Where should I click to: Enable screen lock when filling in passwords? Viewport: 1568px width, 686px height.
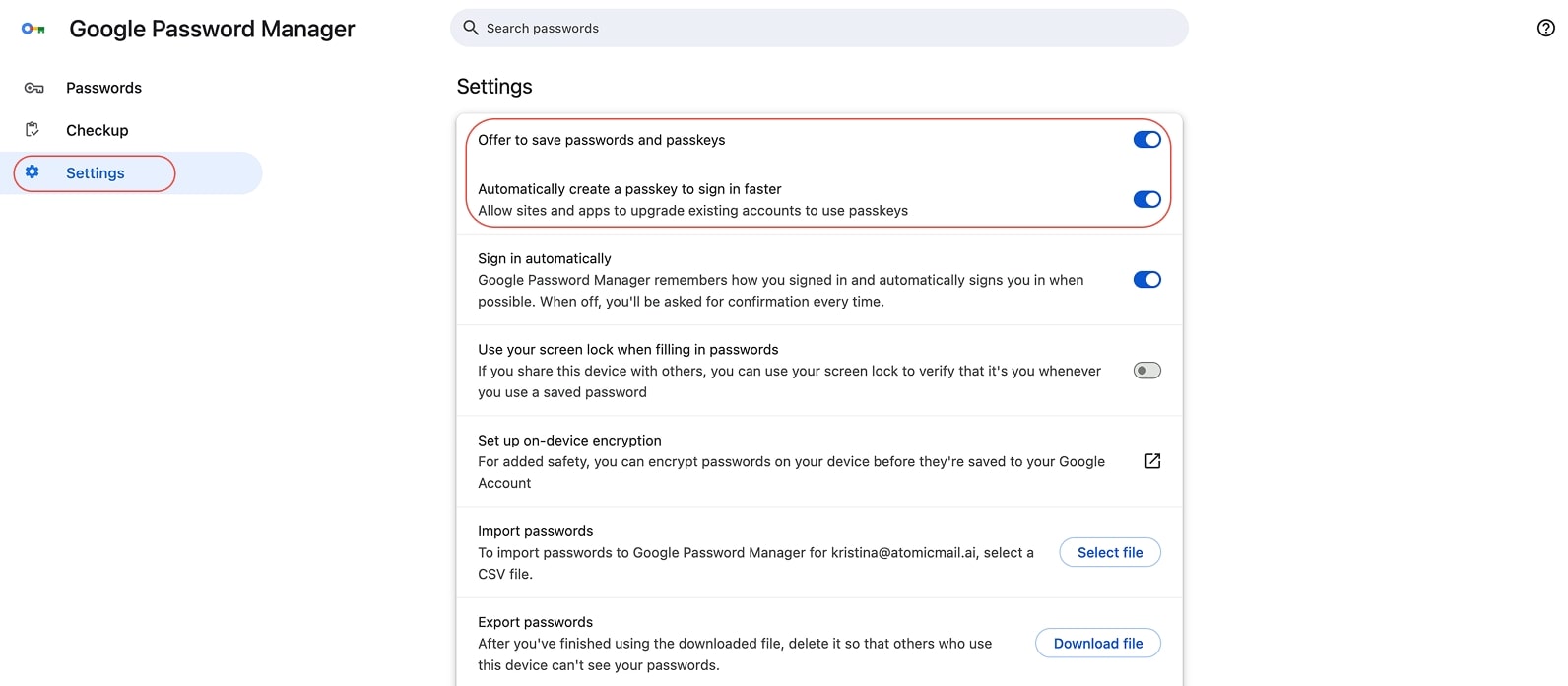[x=1146, y=371]
